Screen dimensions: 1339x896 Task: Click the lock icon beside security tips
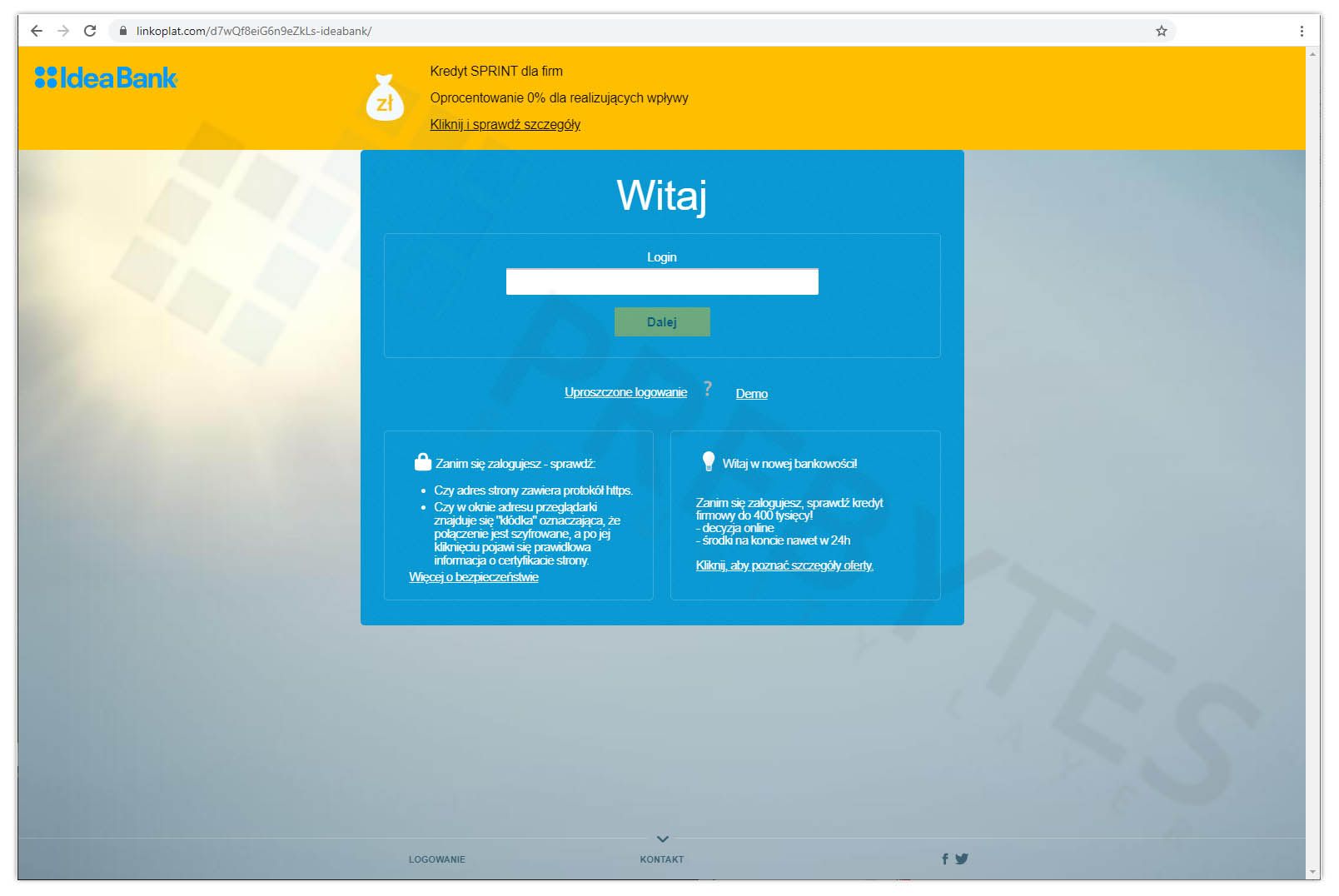tap(423, 462)
